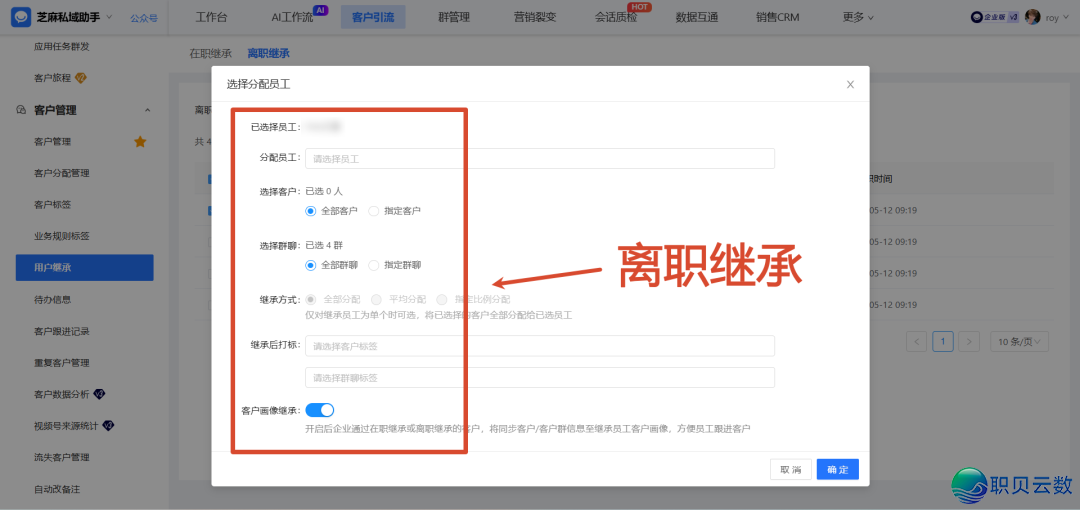Click the 芝麻私域助手 logo icon
Viewport: 1080px width, 510px height.
coord(21,17)
